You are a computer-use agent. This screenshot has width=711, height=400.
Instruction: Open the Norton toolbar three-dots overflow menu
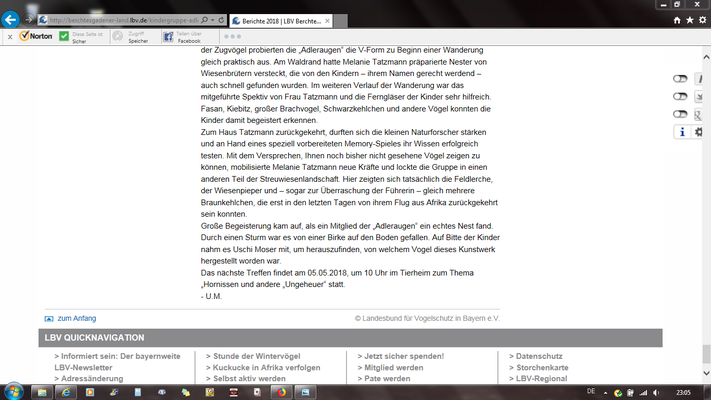point(232,36)
